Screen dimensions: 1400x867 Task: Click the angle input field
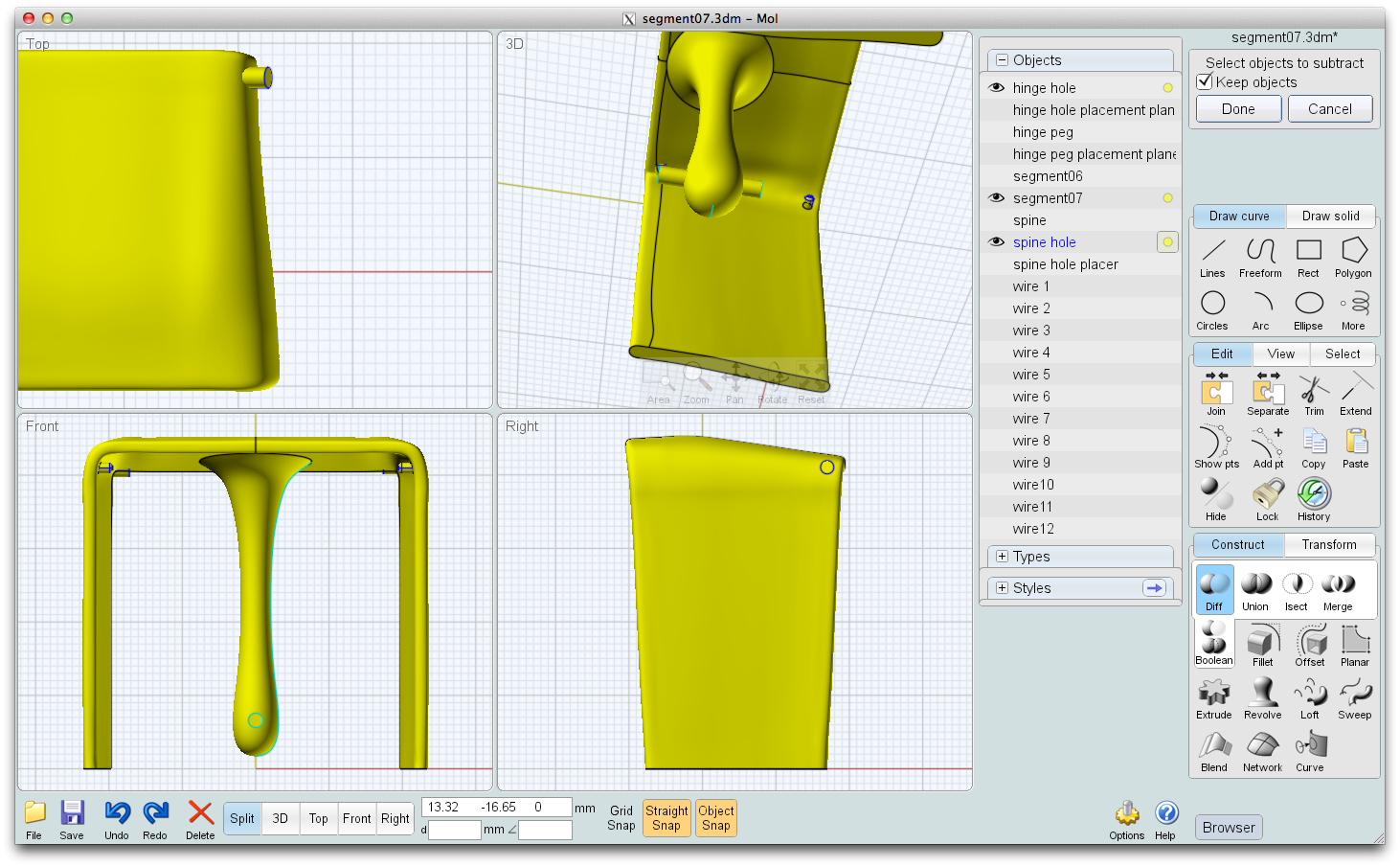coord(545,830)
